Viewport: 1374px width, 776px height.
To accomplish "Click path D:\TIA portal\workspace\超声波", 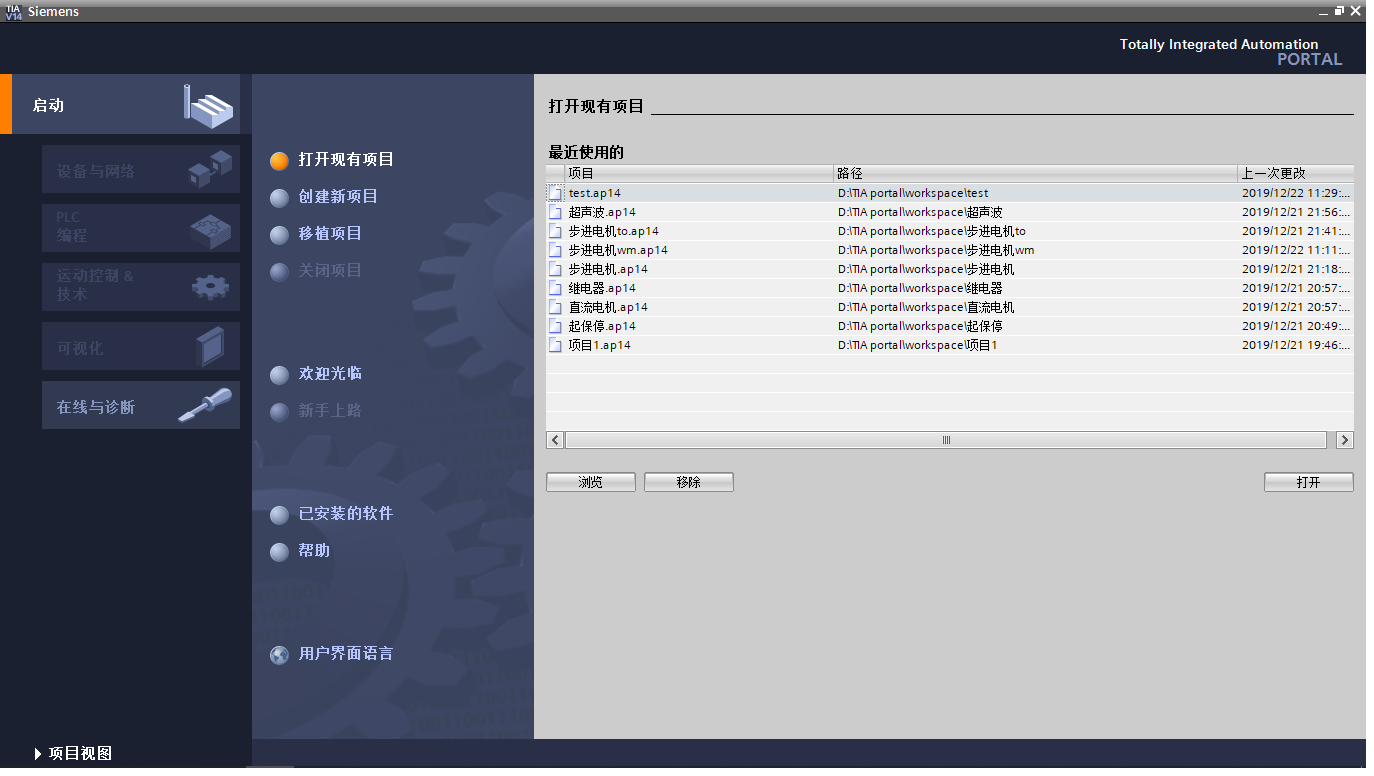I will tap(920, 212).
